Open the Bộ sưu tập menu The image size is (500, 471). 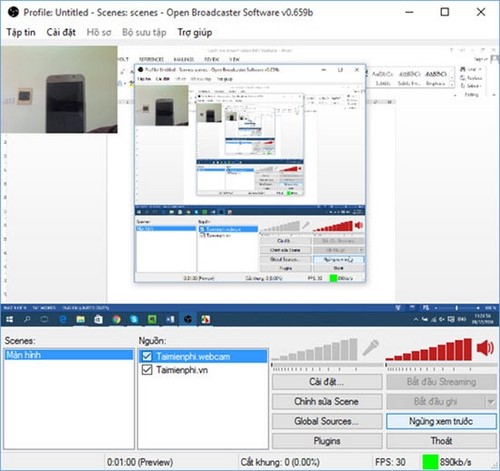[144, 32]
